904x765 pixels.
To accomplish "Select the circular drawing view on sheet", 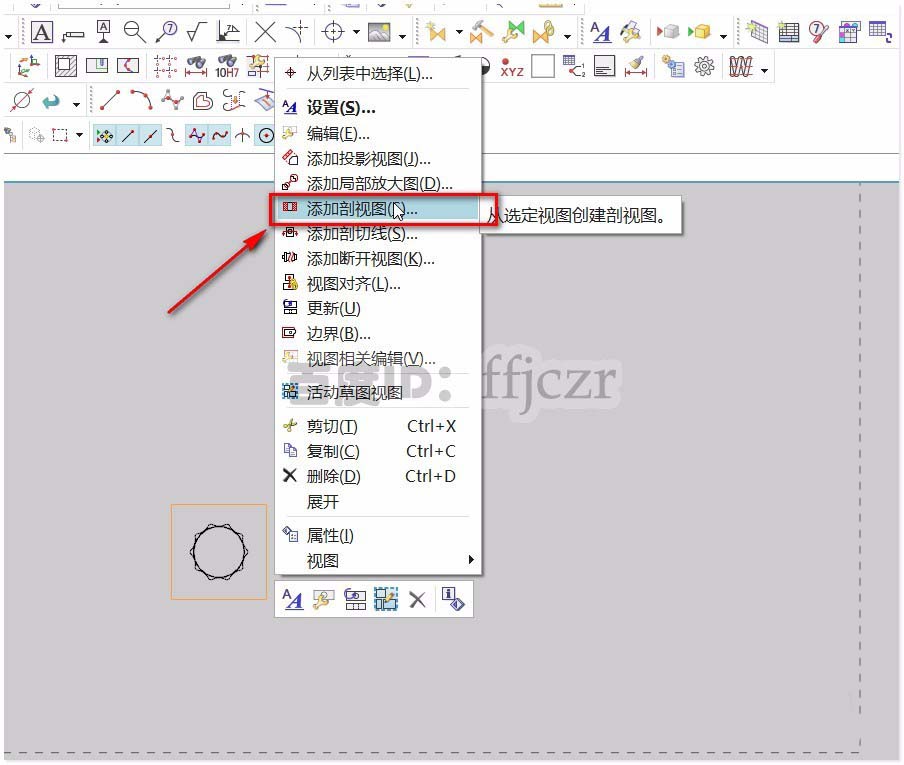I will pyautogui.click(x=219, y=552).
